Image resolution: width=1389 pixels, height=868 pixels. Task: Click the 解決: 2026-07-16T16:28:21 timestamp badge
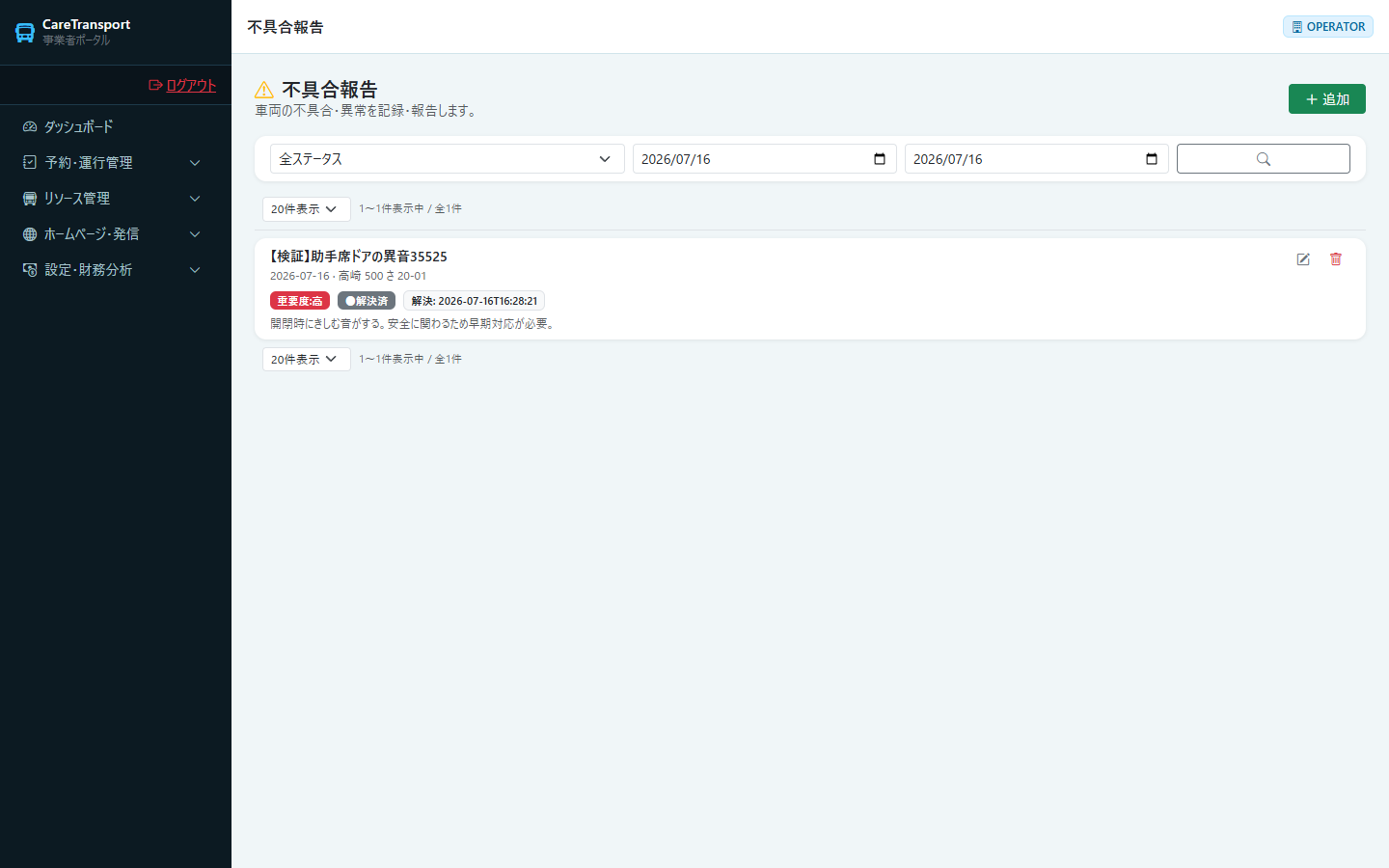click(475, 301)
